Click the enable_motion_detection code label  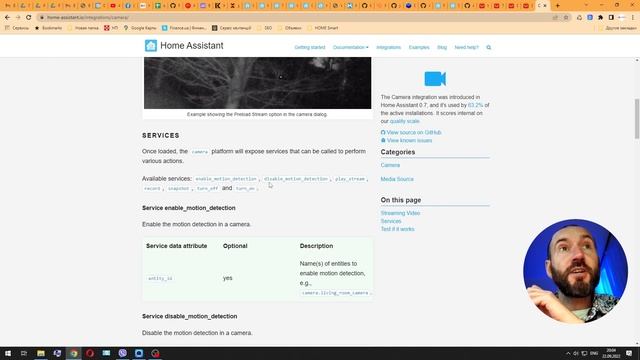click(x=226, y=179)
